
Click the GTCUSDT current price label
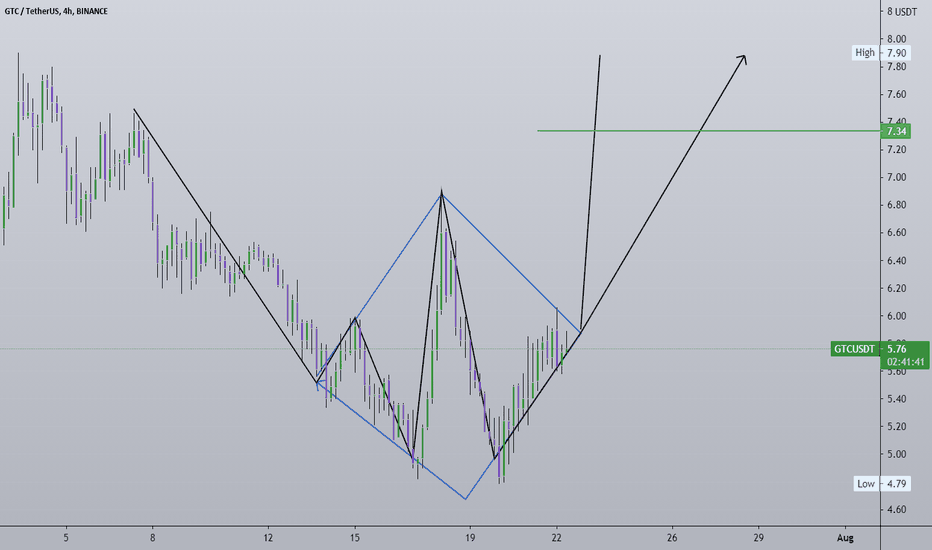tap(854, 349)
